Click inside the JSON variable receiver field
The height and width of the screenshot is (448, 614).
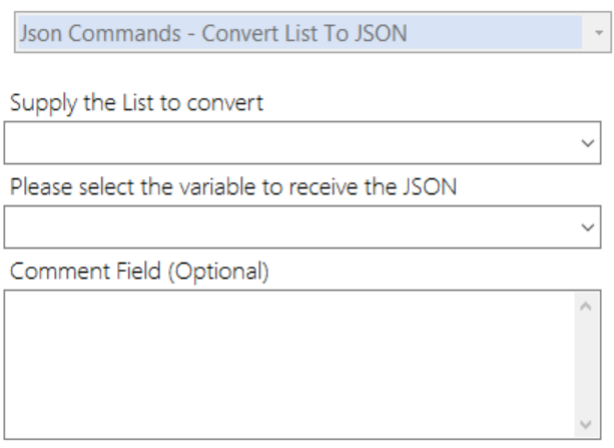tap(290, 228)
